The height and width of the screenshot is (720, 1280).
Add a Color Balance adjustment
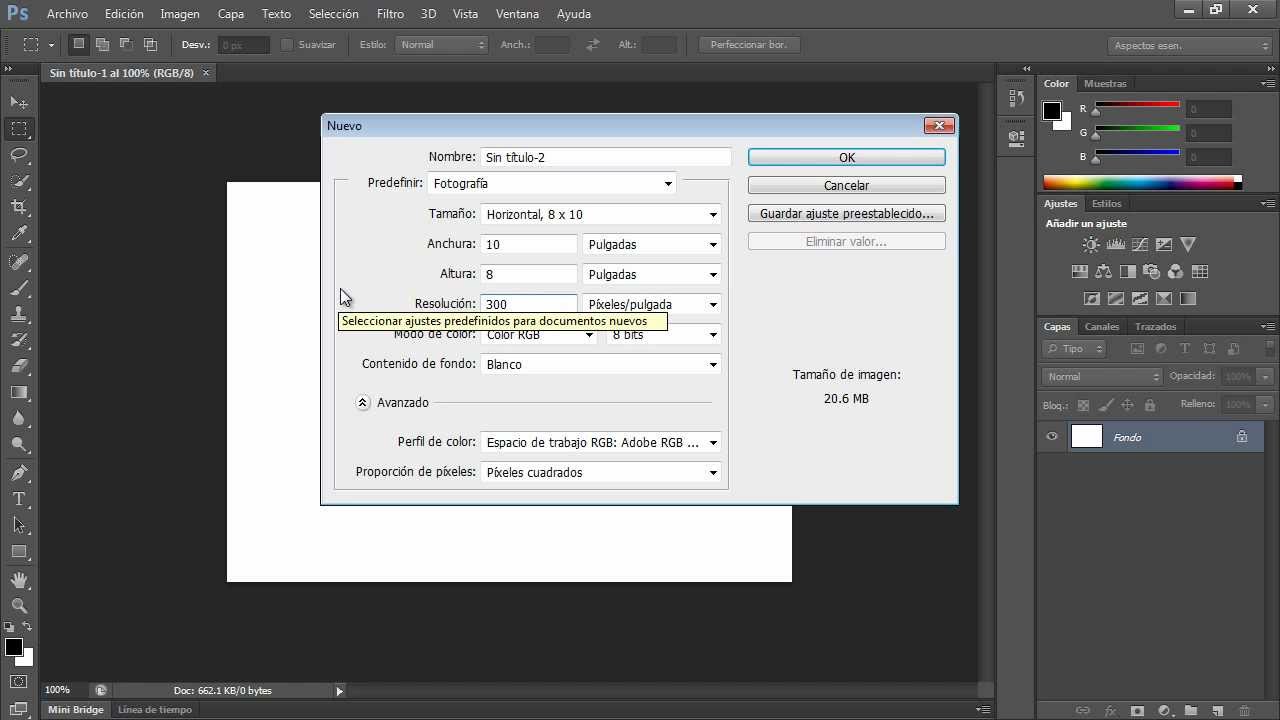tap(1104, 271)
